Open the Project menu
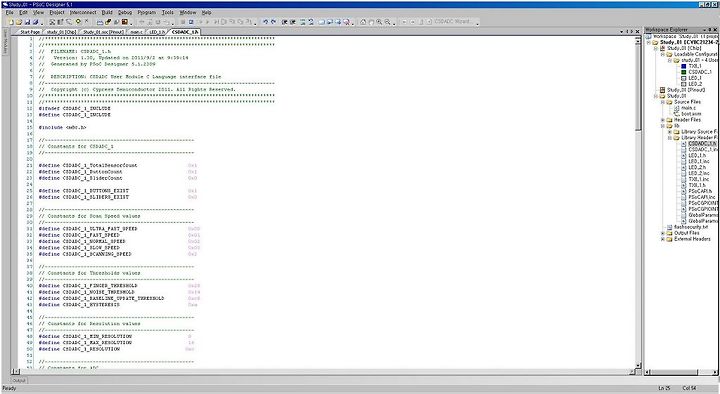 pos(57,12)
